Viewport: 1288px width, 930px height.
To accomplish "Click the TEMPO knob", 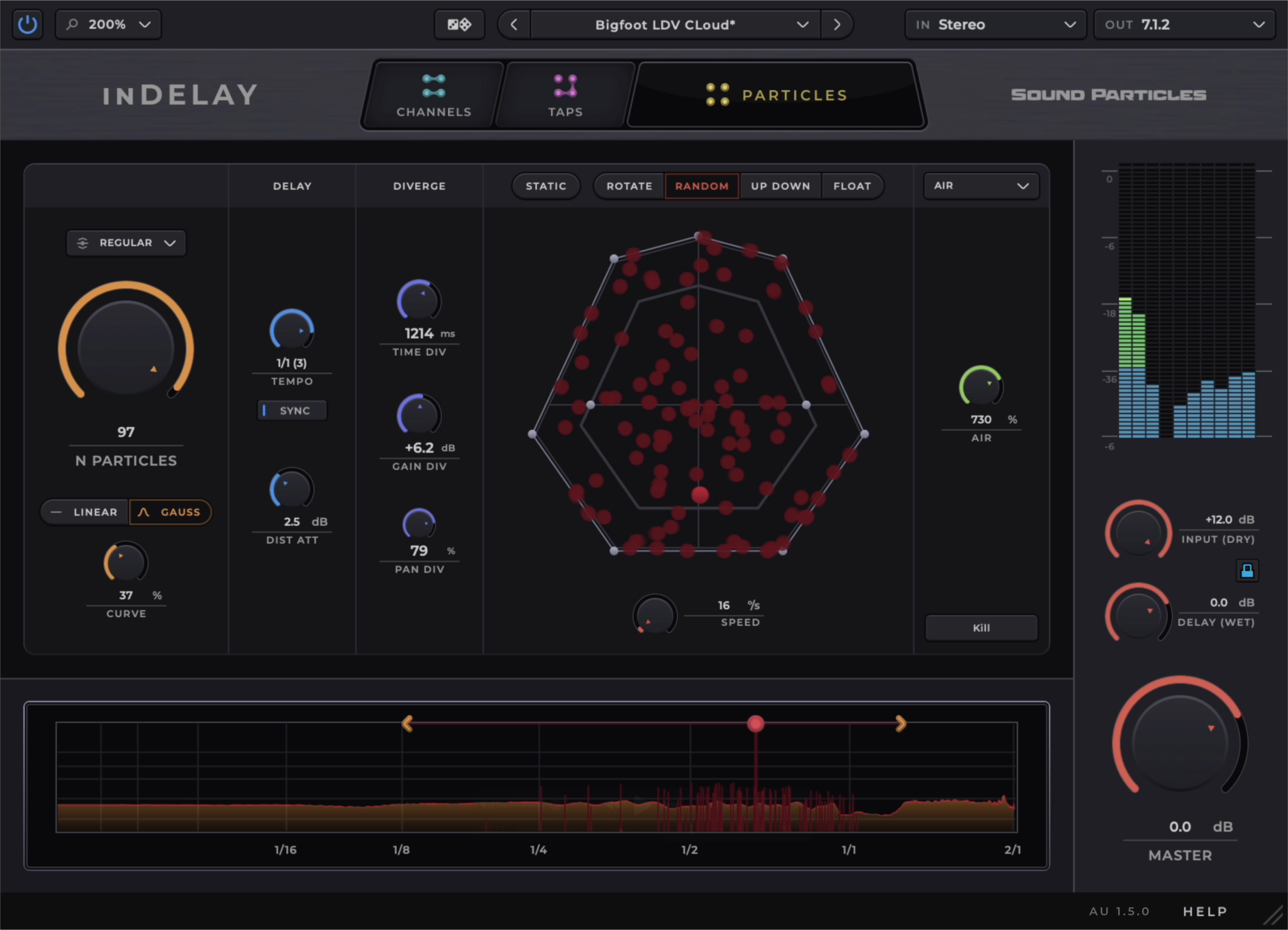I will coord(292,331).
